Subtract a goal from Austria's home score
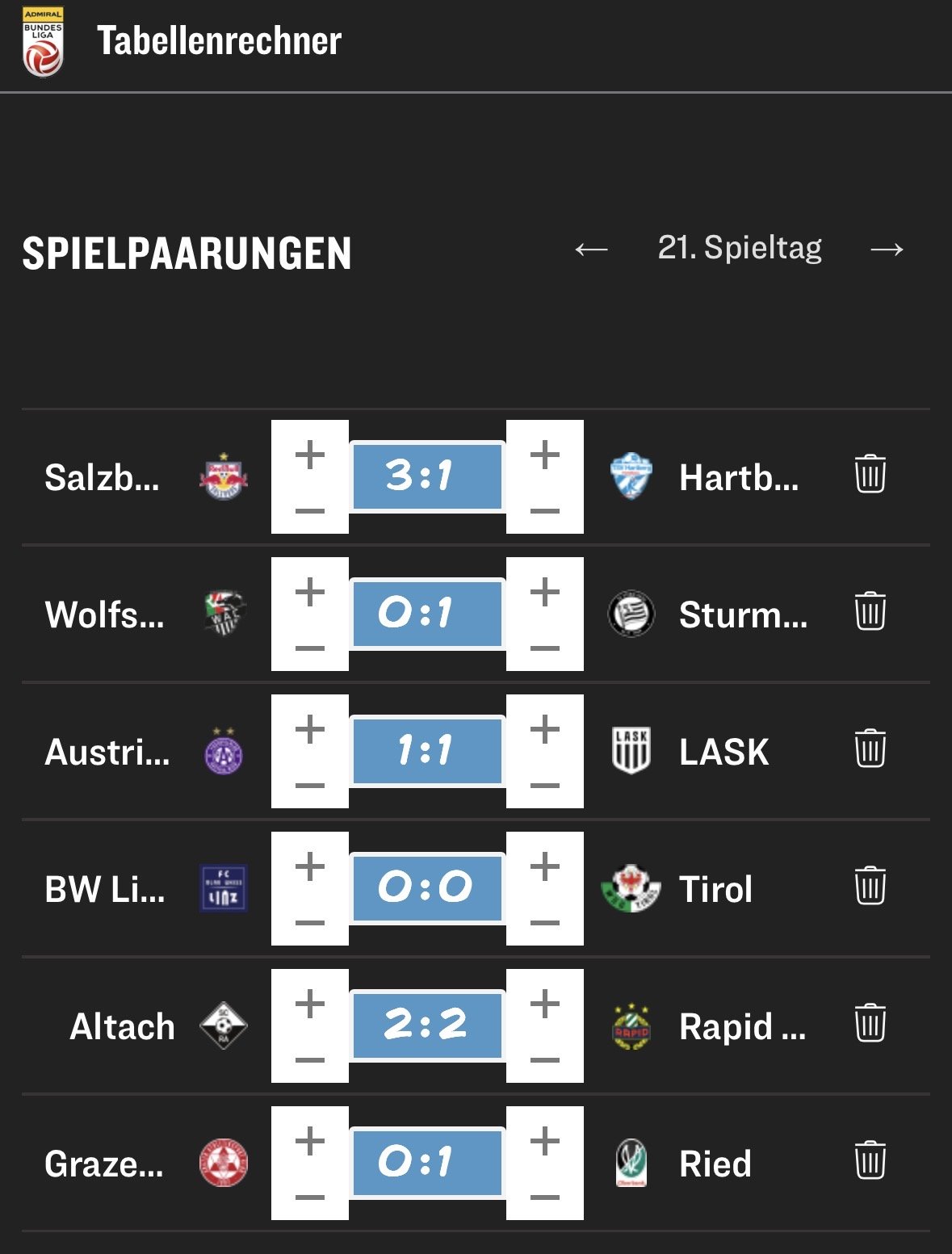 [310, 786]
